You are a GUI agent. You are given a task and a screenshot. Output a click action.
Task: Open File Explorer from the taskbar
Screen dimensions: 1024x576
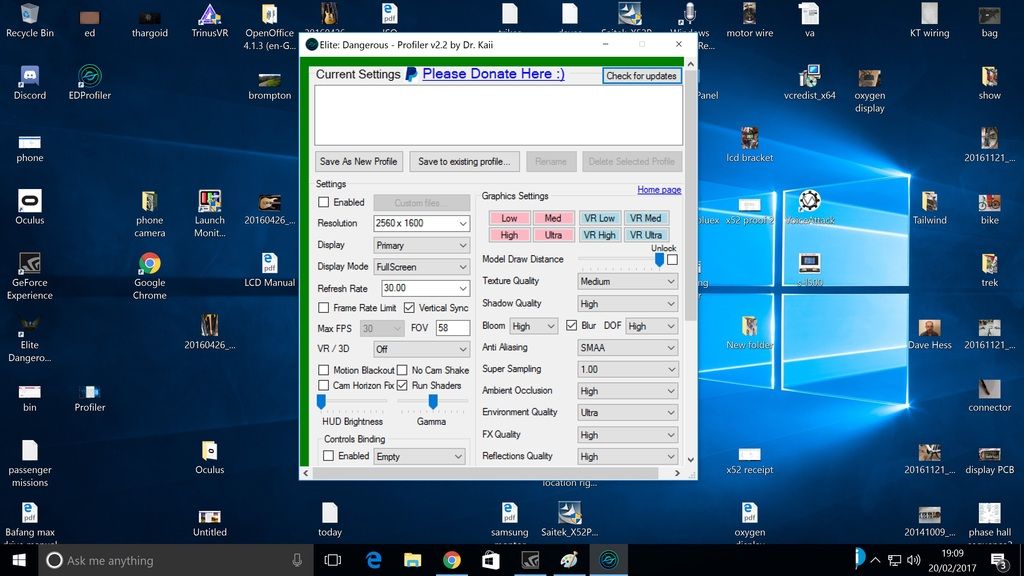[x=412, y=560]
